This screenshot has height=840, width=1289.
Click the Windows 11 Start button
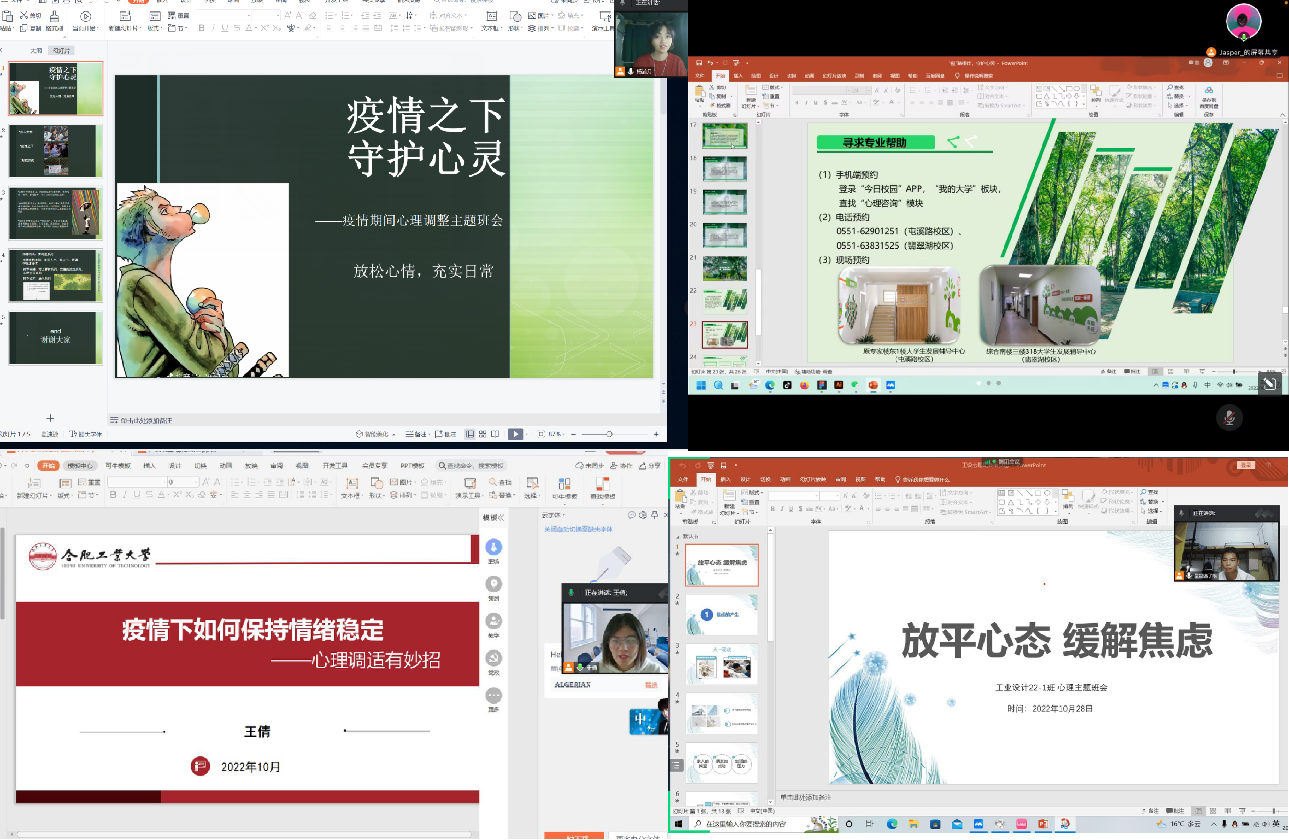coord(700,385)
